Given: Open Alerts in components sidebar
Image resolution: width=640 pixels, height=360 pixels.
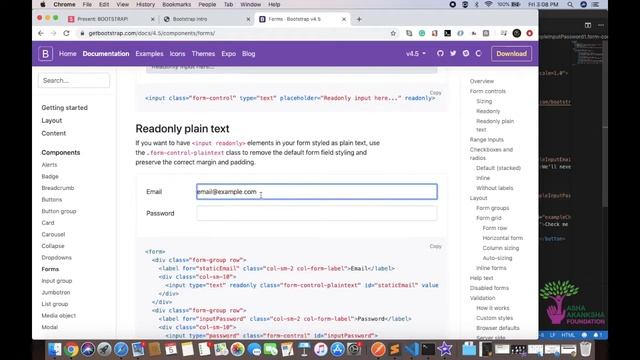Looking at the screenshot, I should [49, 165].
